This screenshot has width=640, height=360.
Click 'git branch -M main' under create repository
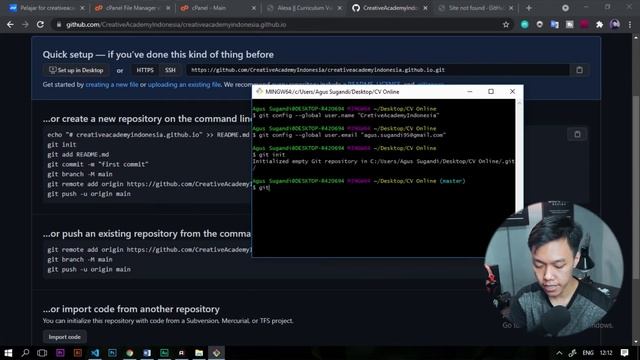[x=80, y=174]
